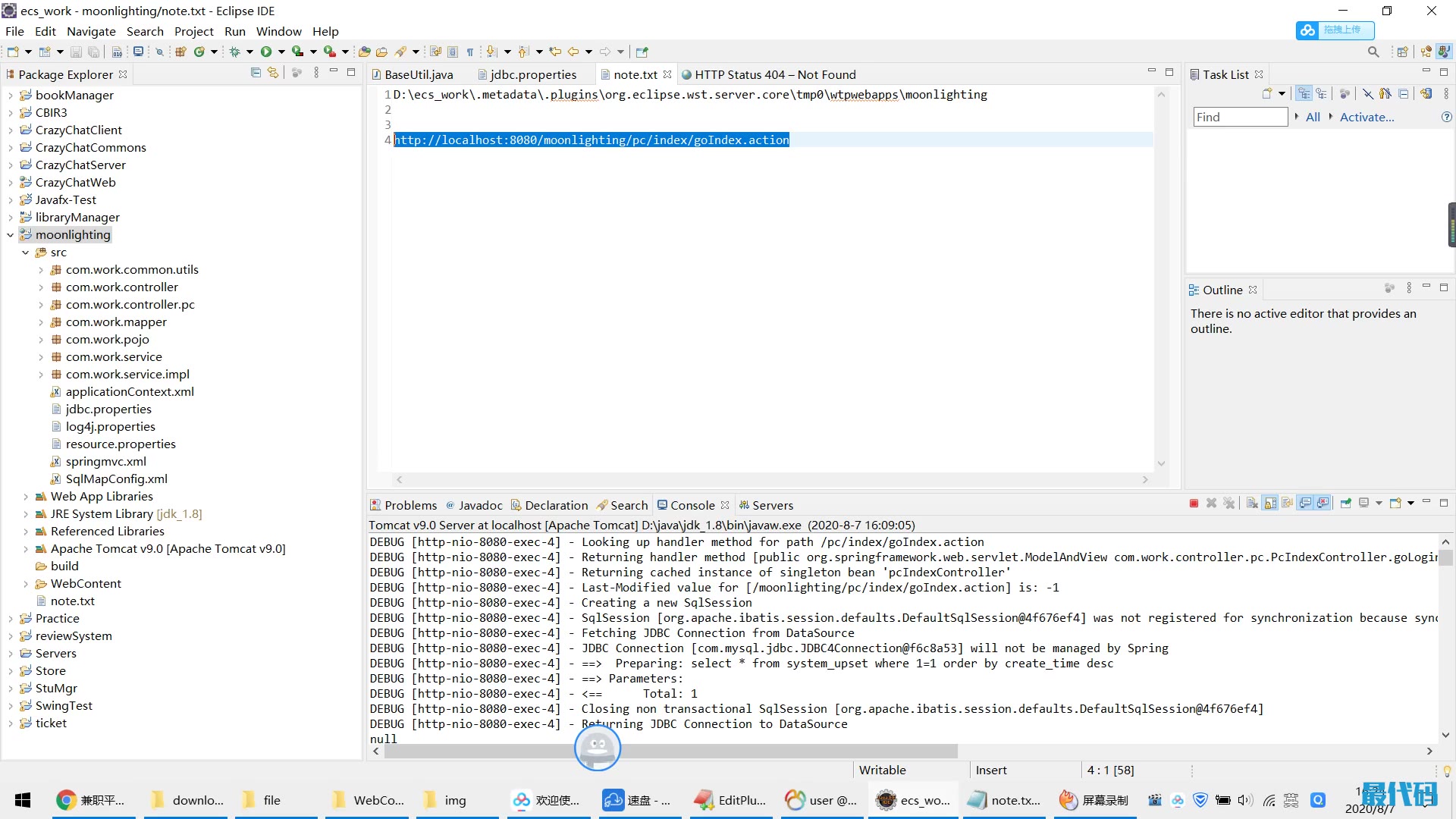Click the Collapse All icon in Package Explorer
1456x819 pixels.
coord(256,73)
